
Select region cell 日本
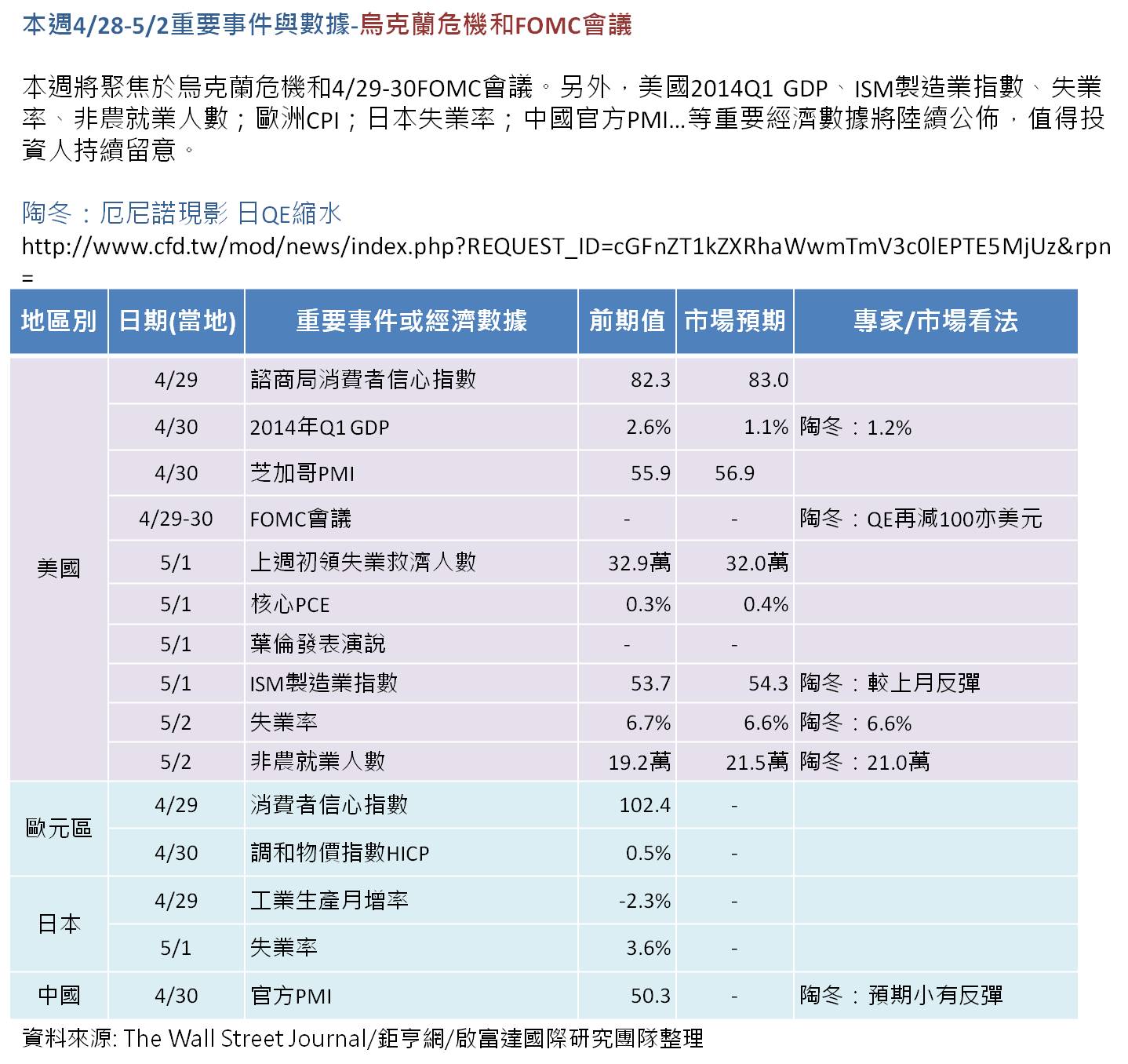pyautogui.click(x=59, y=924)
